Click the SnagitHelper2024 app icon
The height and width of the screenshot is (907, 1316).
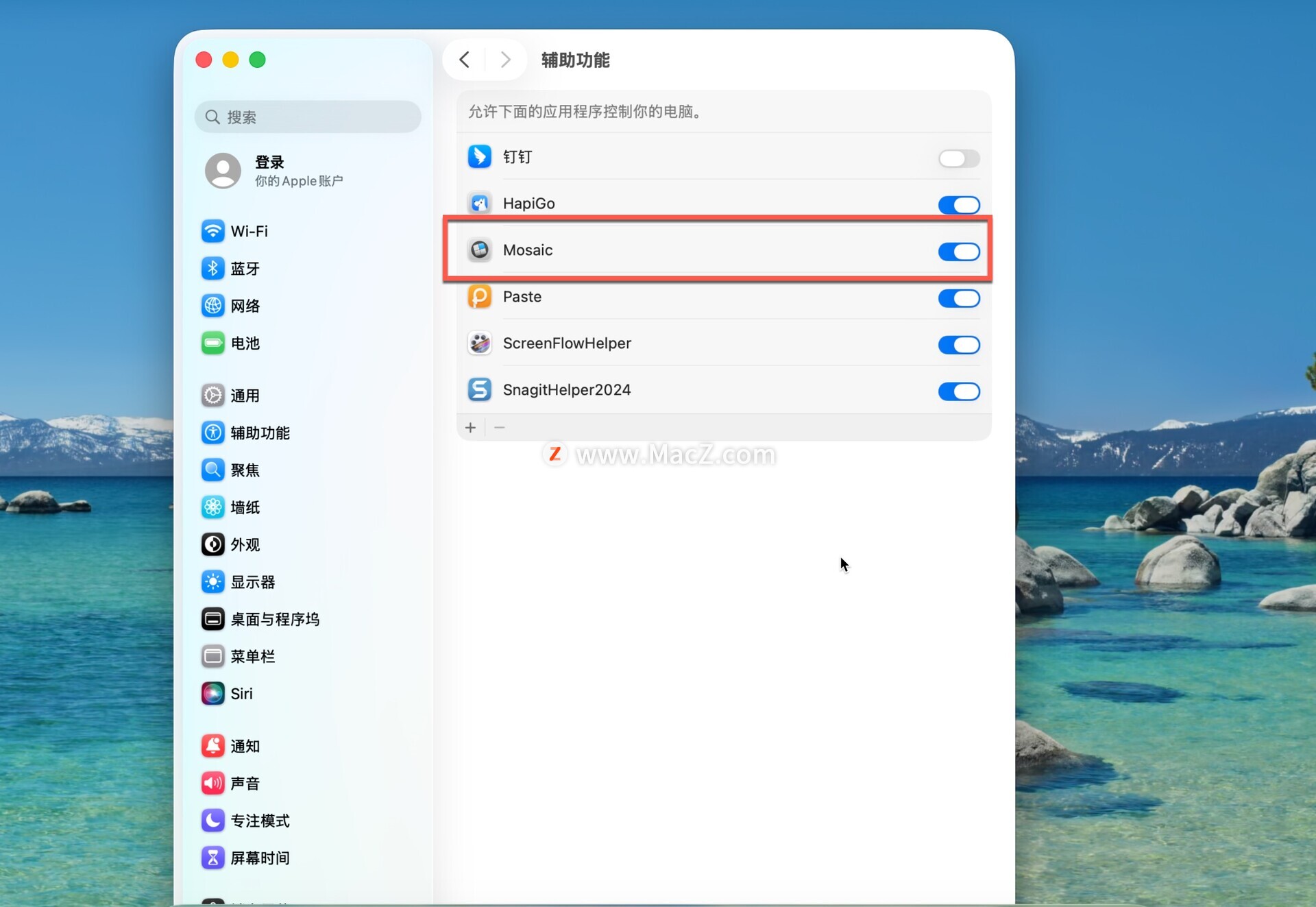coord(479,389)
